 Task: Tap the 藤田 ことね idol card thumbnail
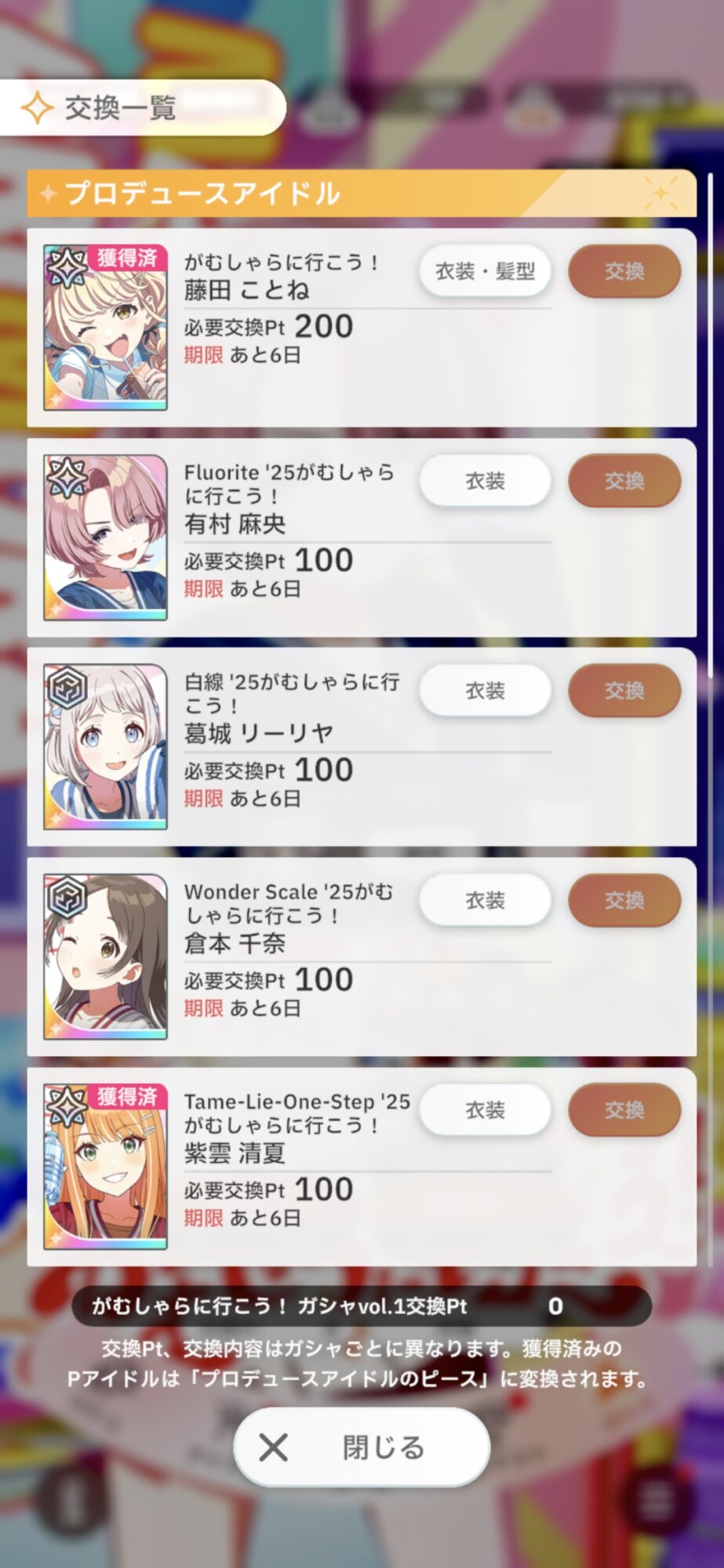[x=105, y=327]
